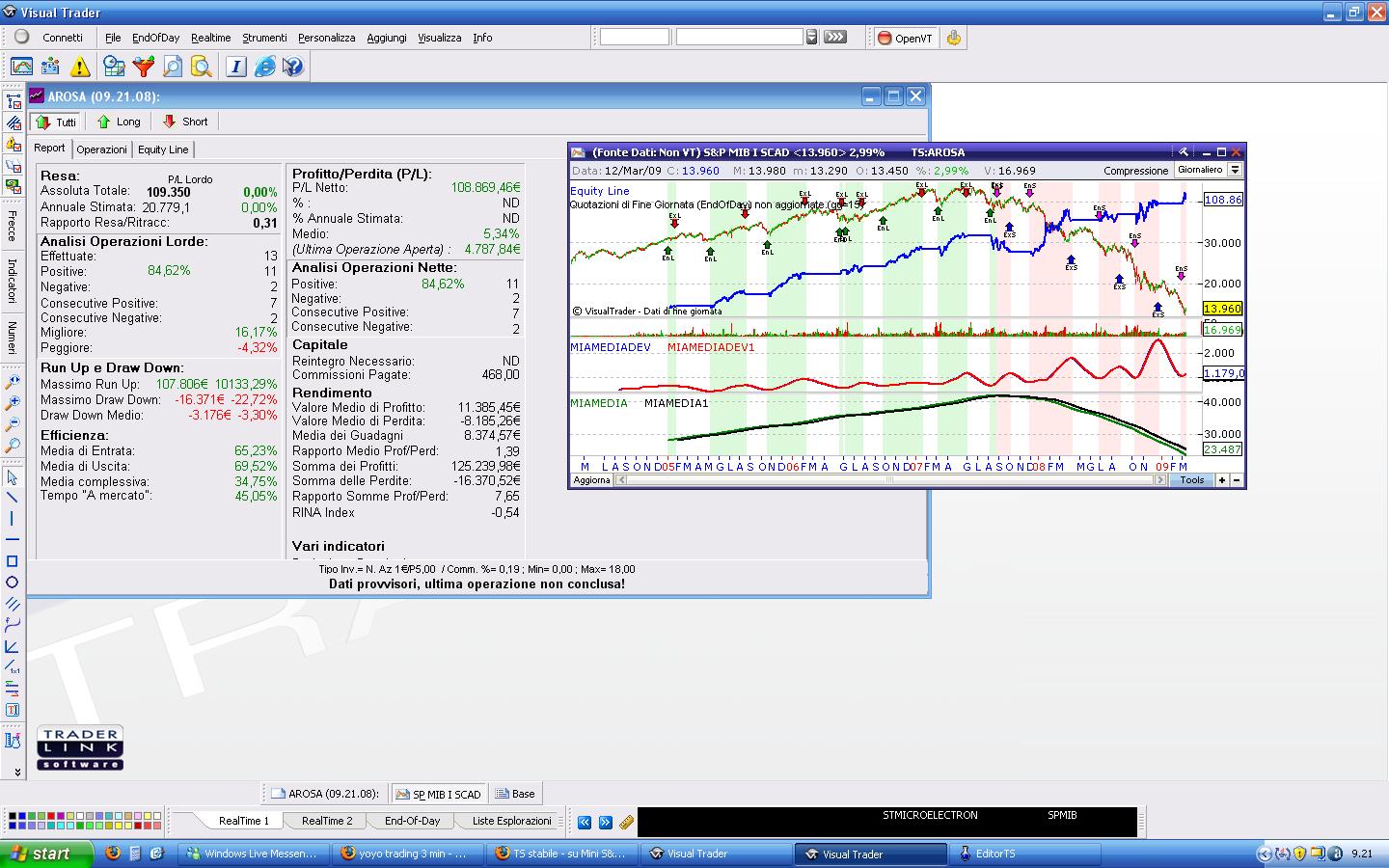Switch to the Operazioni tab
Image resolution: width=1389 pixels, height=868 pixels.
(x=101, y=149)
